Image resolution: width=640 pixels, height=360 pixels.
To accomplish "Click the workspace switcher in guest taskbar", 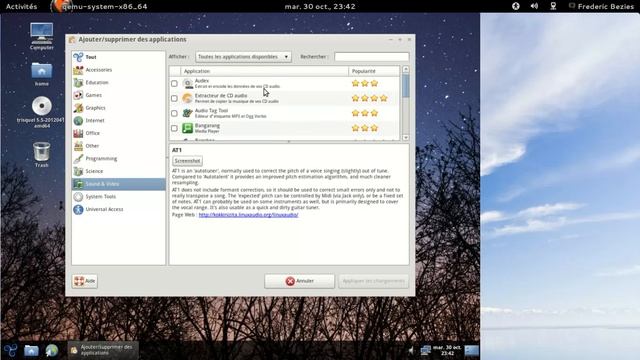I will (471, 350).
